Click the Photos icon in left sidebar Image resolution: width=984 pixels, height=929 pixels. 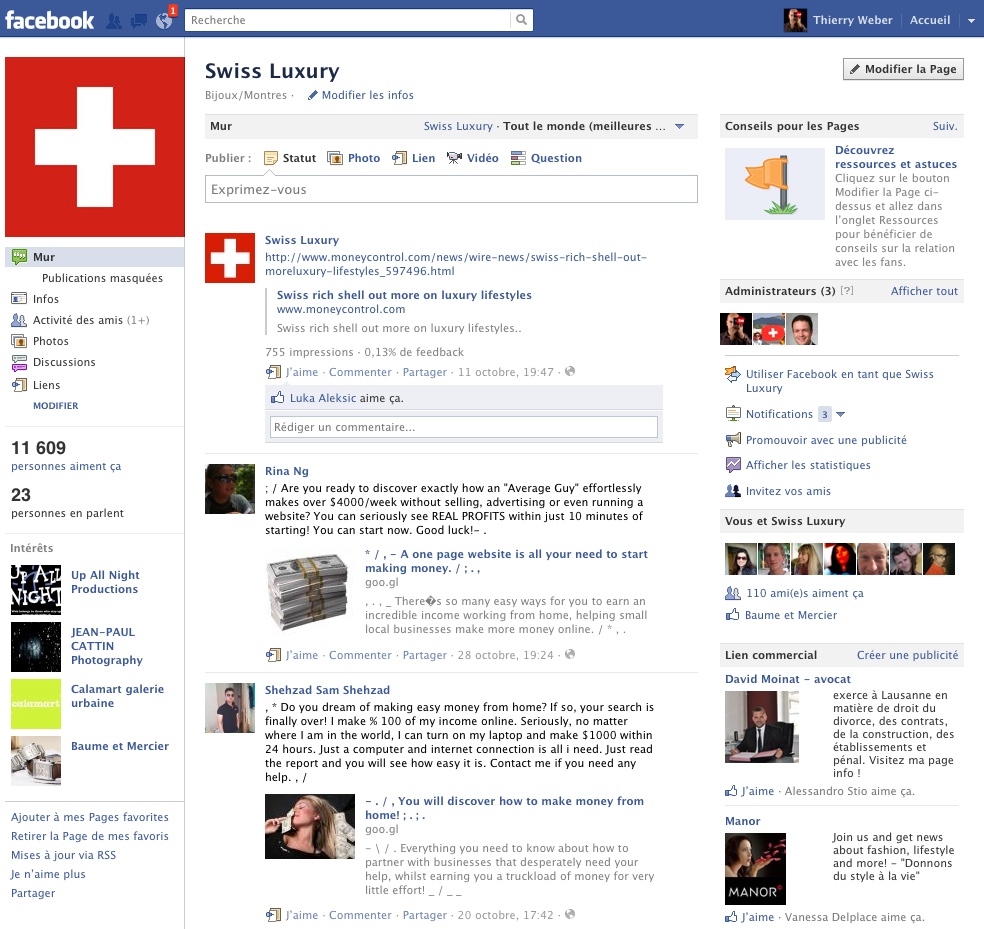19,341
